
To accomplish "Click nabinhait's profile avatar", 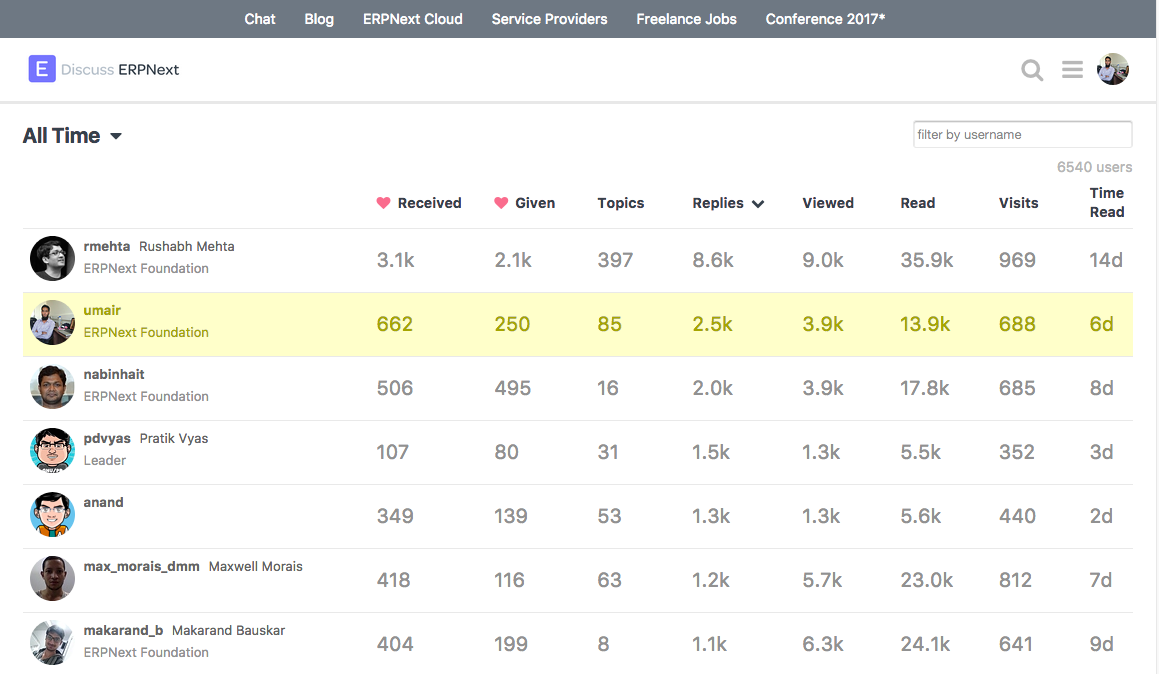I will (52, 387).
